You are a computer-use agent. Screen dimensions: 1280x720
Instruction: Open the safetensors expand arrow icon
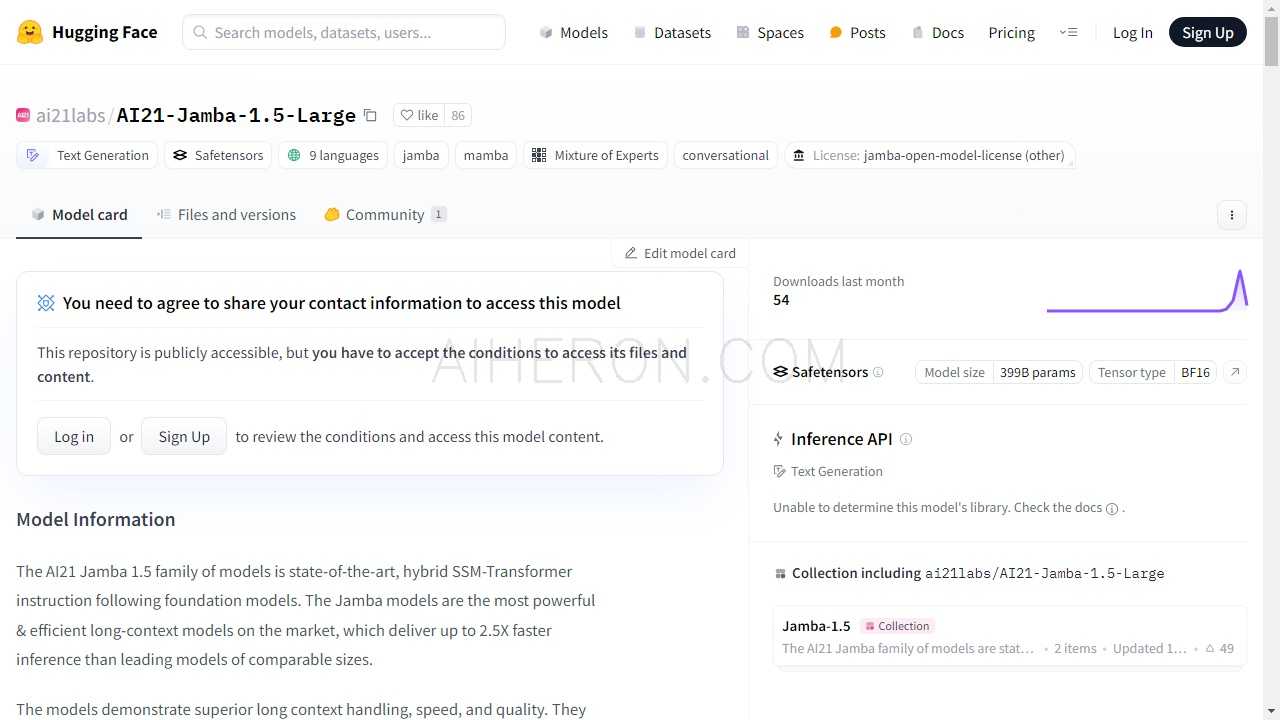pyautogui.click(x=1235, y=372)
